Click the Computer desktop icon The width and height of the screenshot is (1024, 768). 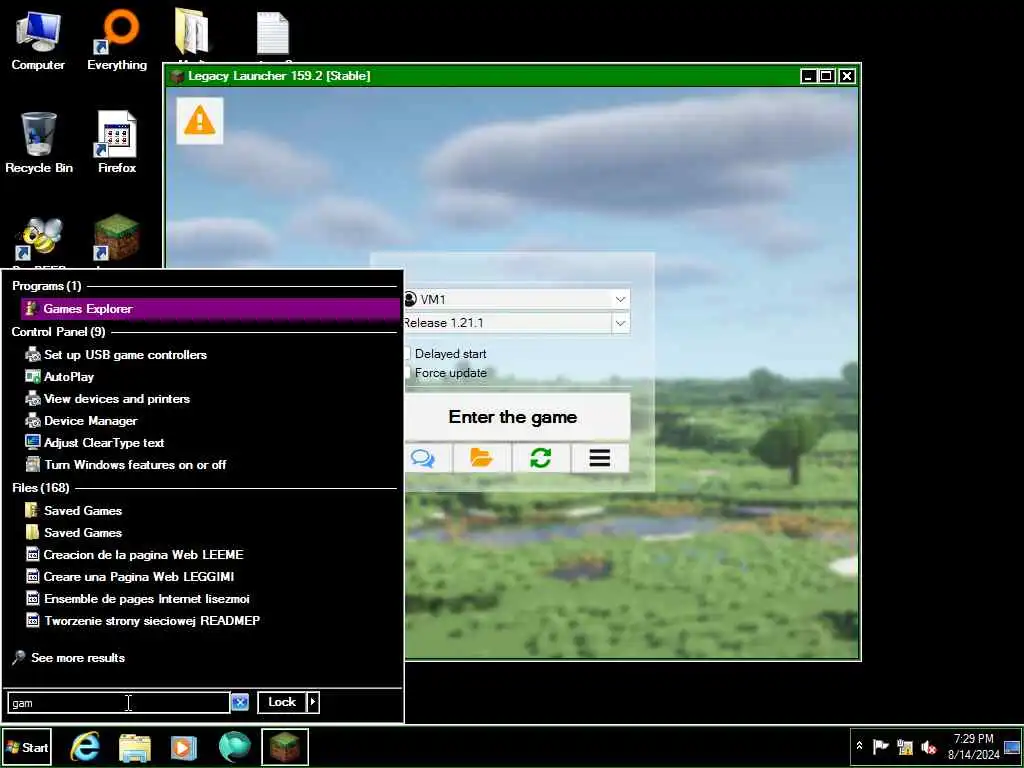38,40
